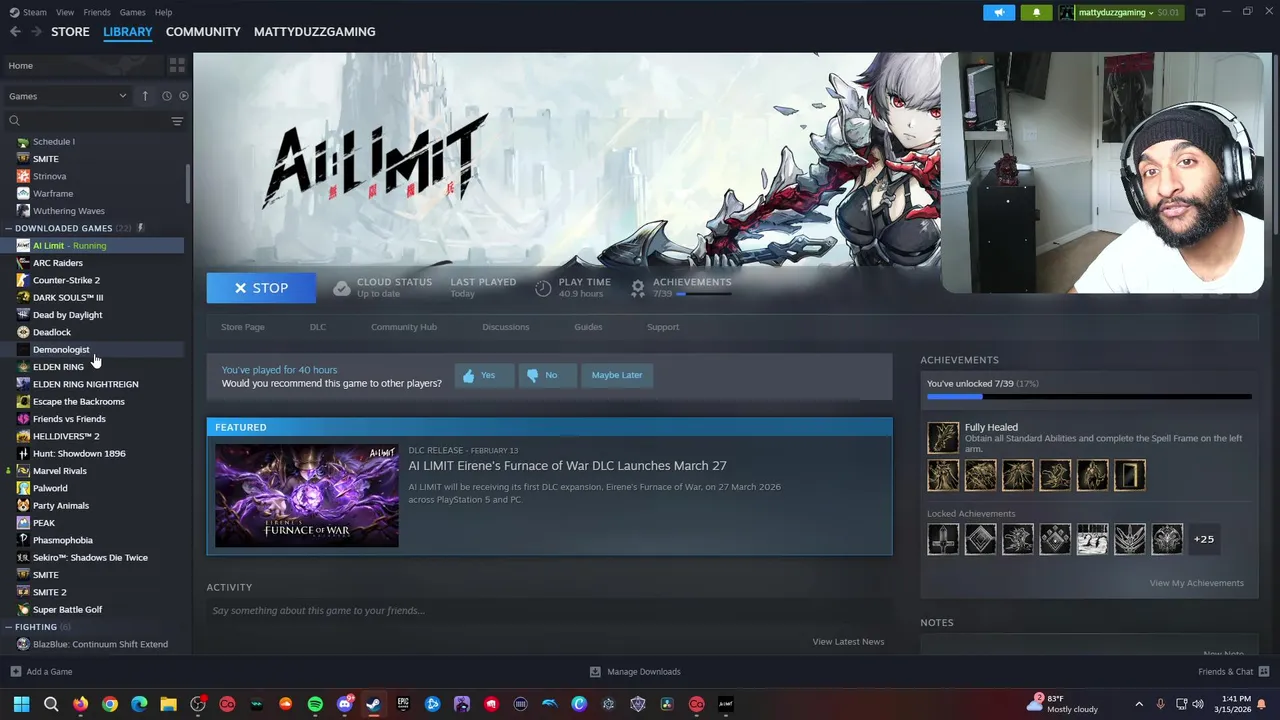This screenshot has height=720, width=1280.
Task: Click View Latest News link
Action: point(848,642)
